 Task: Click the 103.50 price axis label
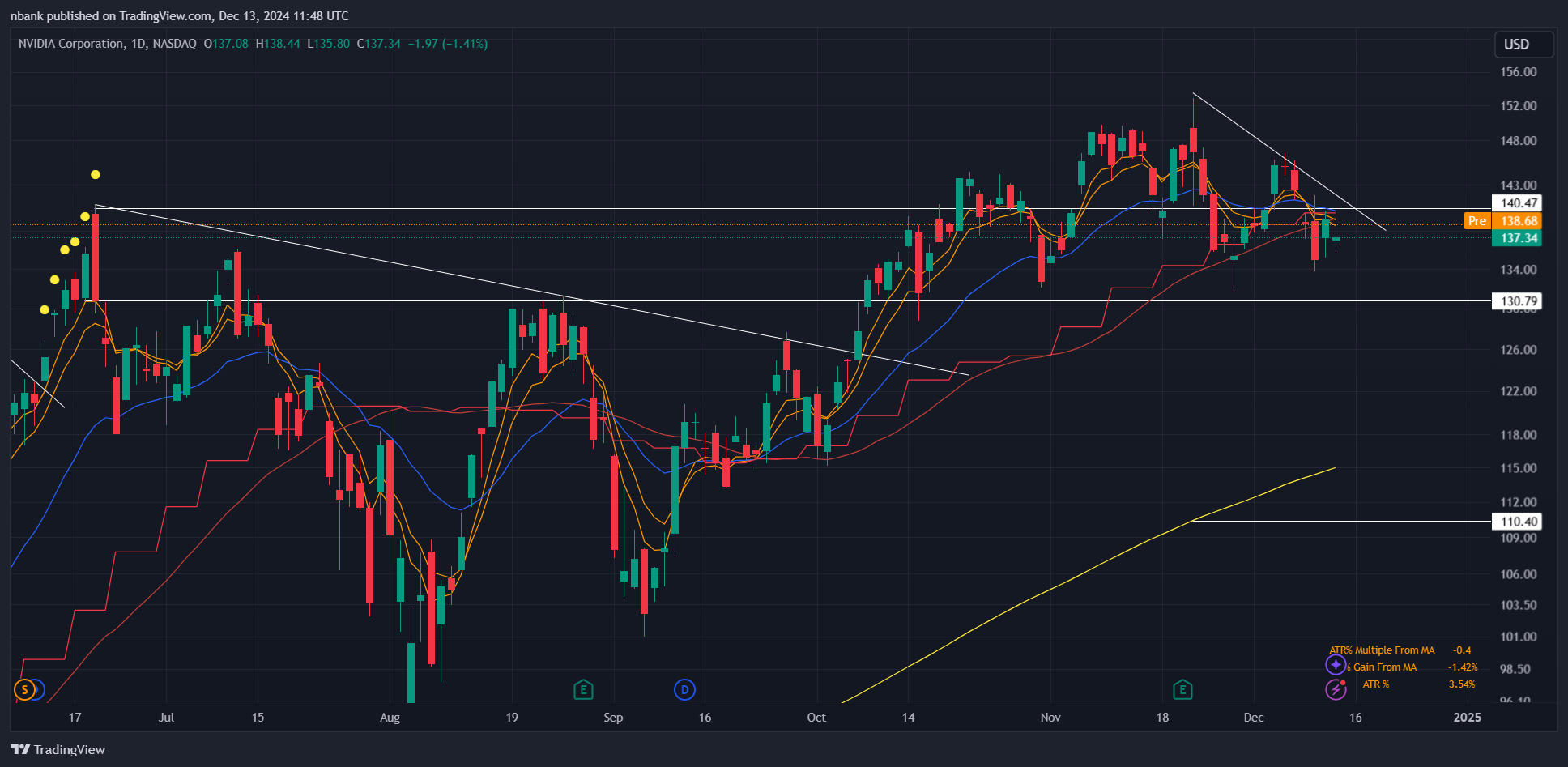(1519, 605)
